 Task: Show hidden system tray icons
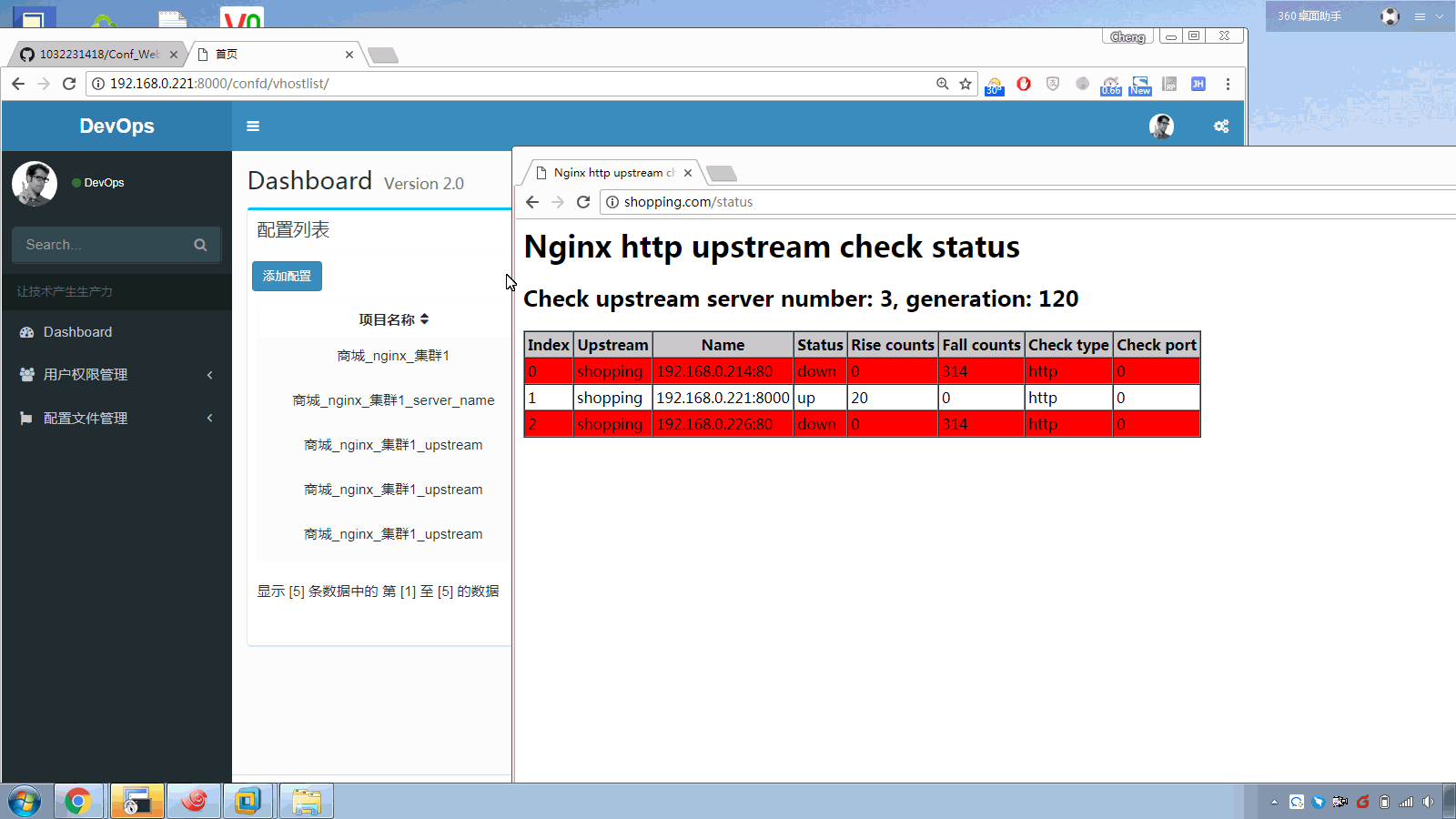click(1274, 802)
